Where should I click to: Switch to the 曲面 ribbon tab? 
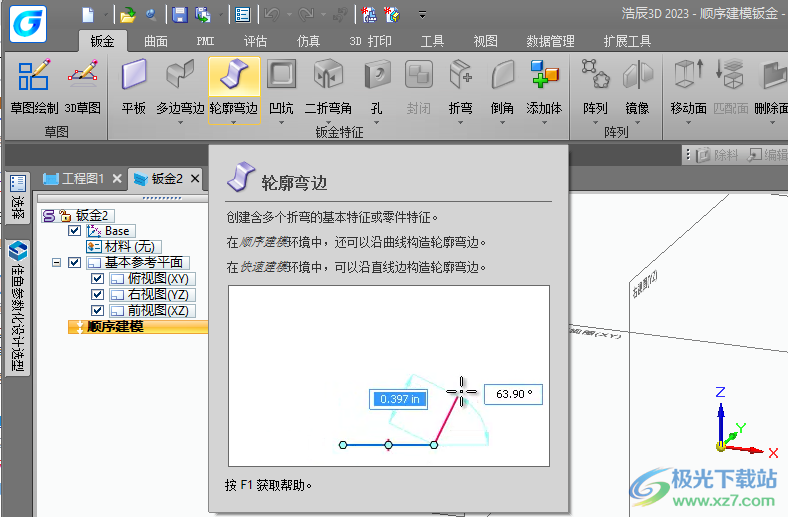click(x=156, y=41)
